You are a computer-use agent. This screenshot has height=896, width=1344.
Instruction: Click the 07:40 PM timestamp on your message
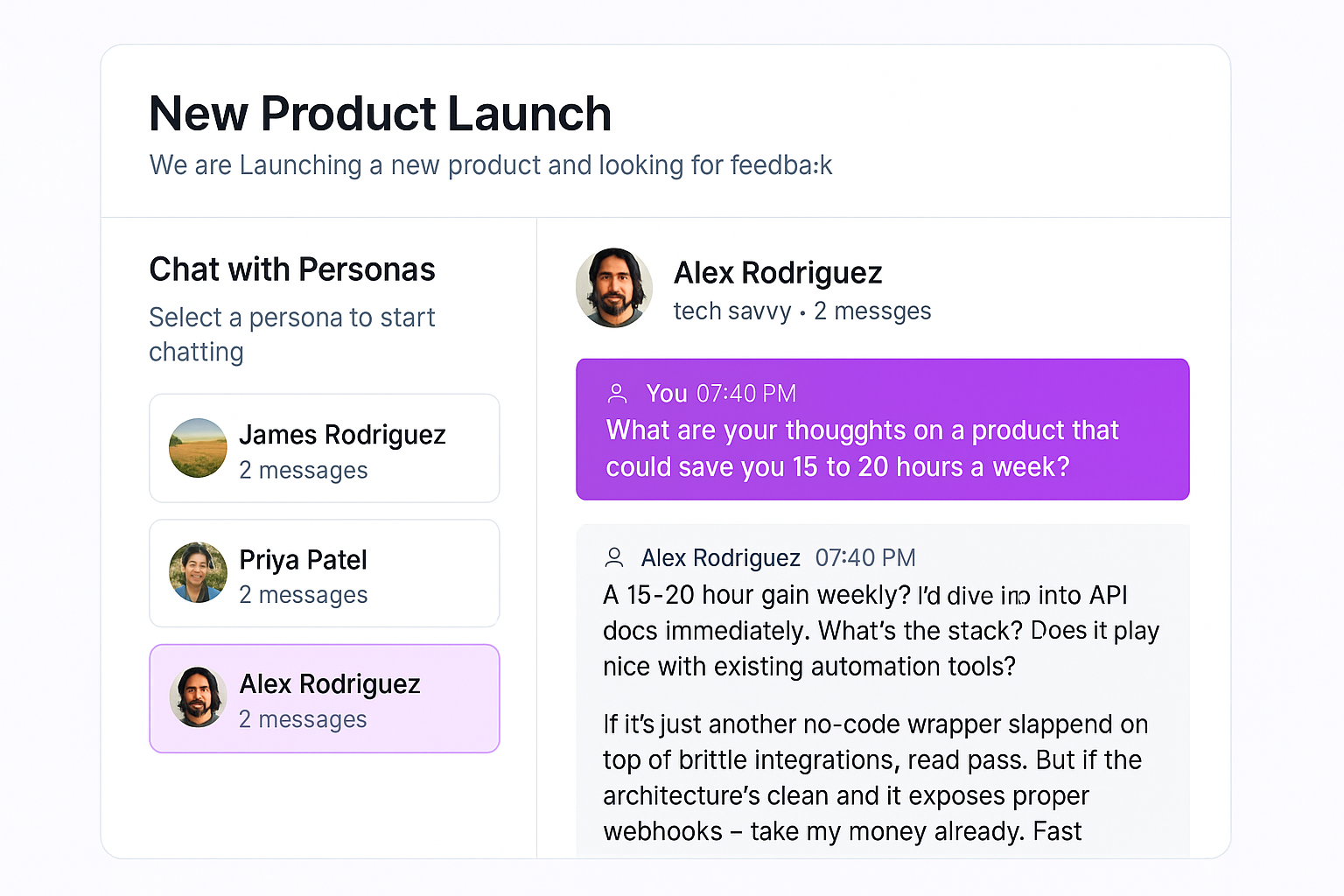pos(745,393)
